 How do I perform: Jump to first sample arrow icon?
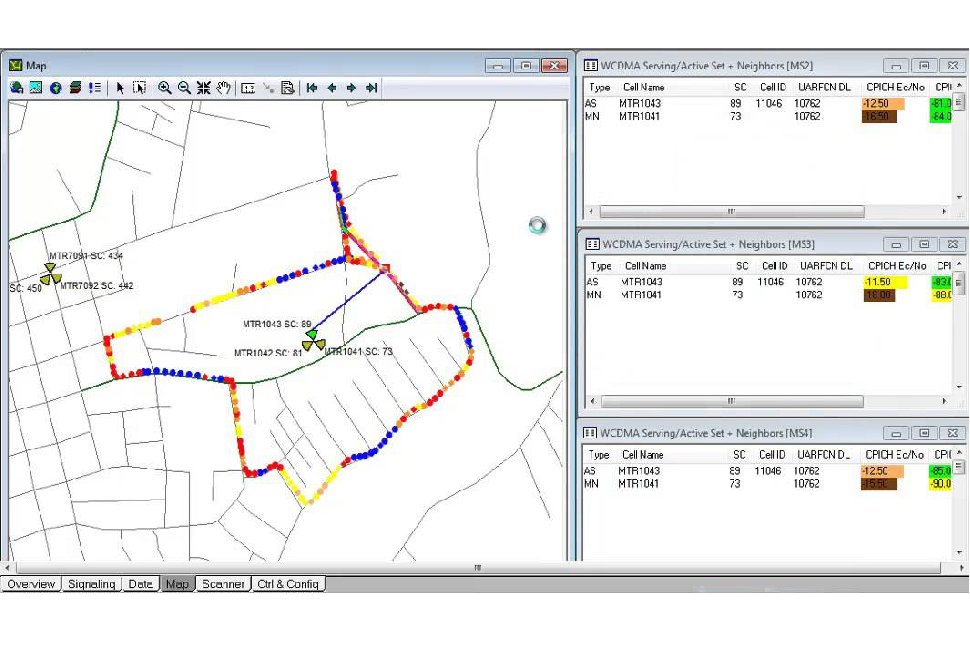click(312, 88)
